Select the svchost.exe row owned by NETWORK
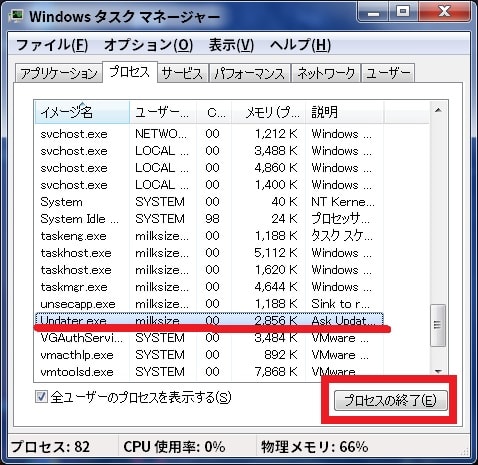The image size is (478, 465). 209,134
